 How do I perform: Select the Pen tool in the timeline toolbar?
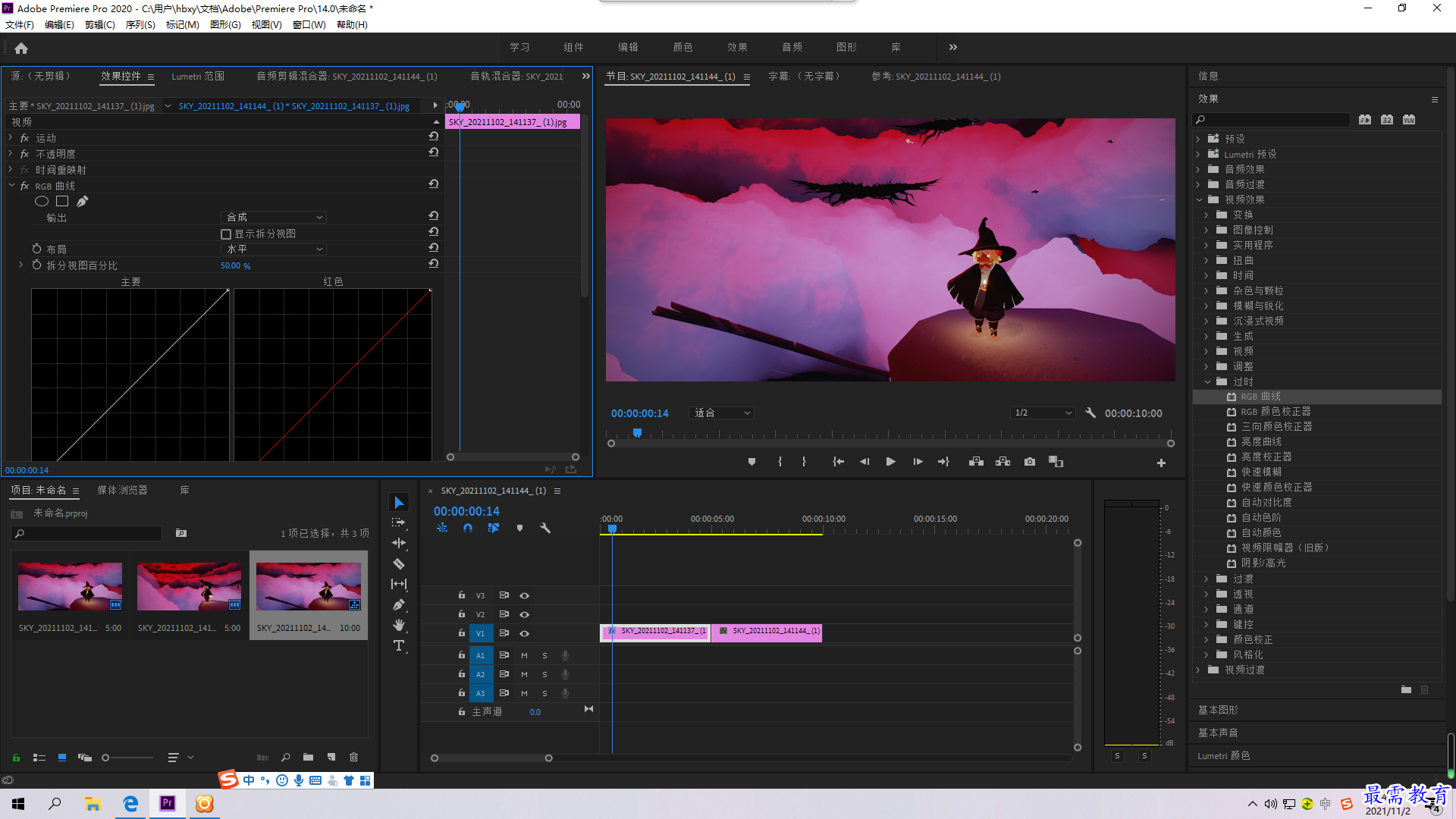click(x=399, y=604)
